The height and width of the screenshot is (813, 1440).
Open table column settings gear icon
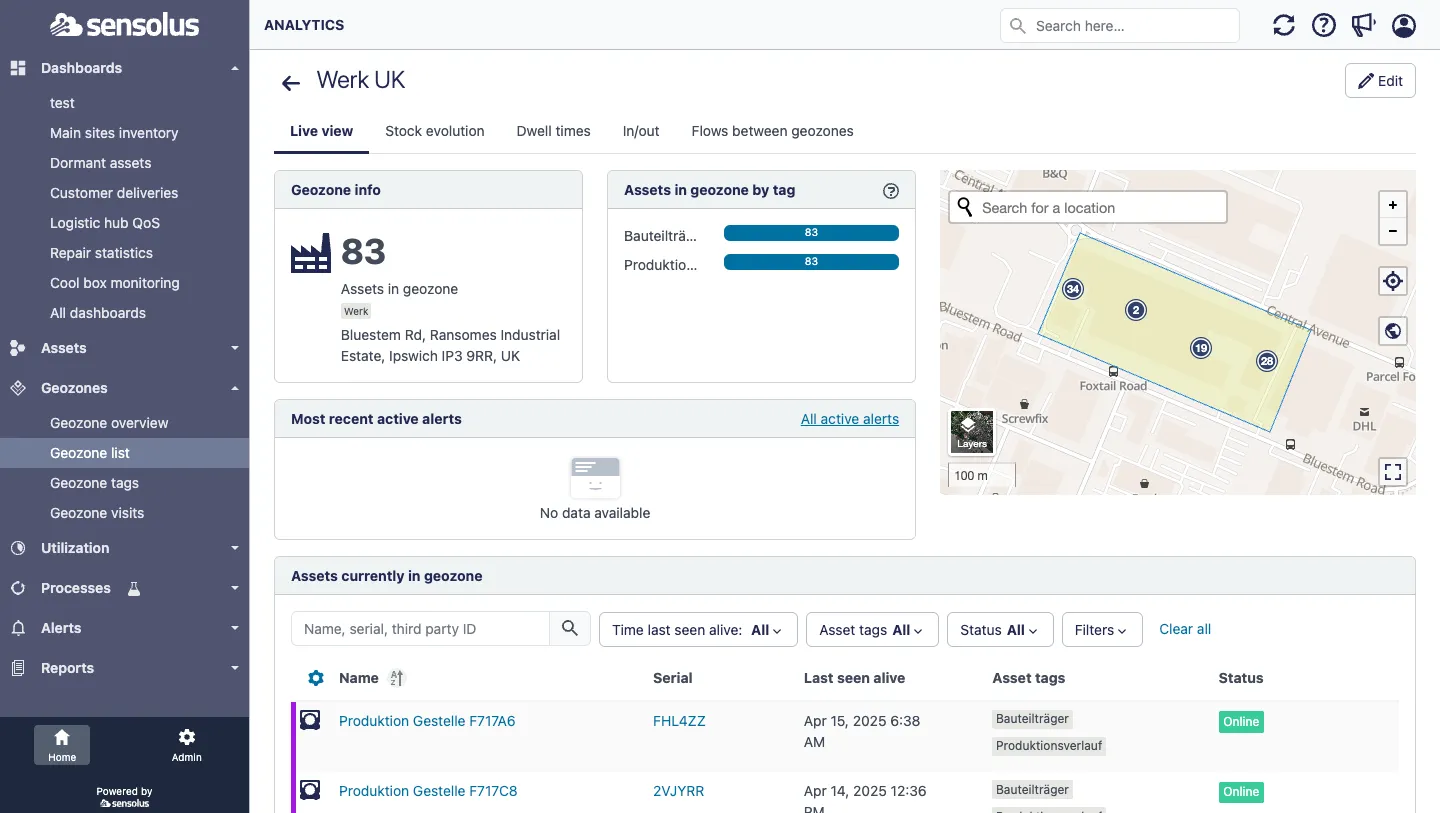(x=316, y=678)
